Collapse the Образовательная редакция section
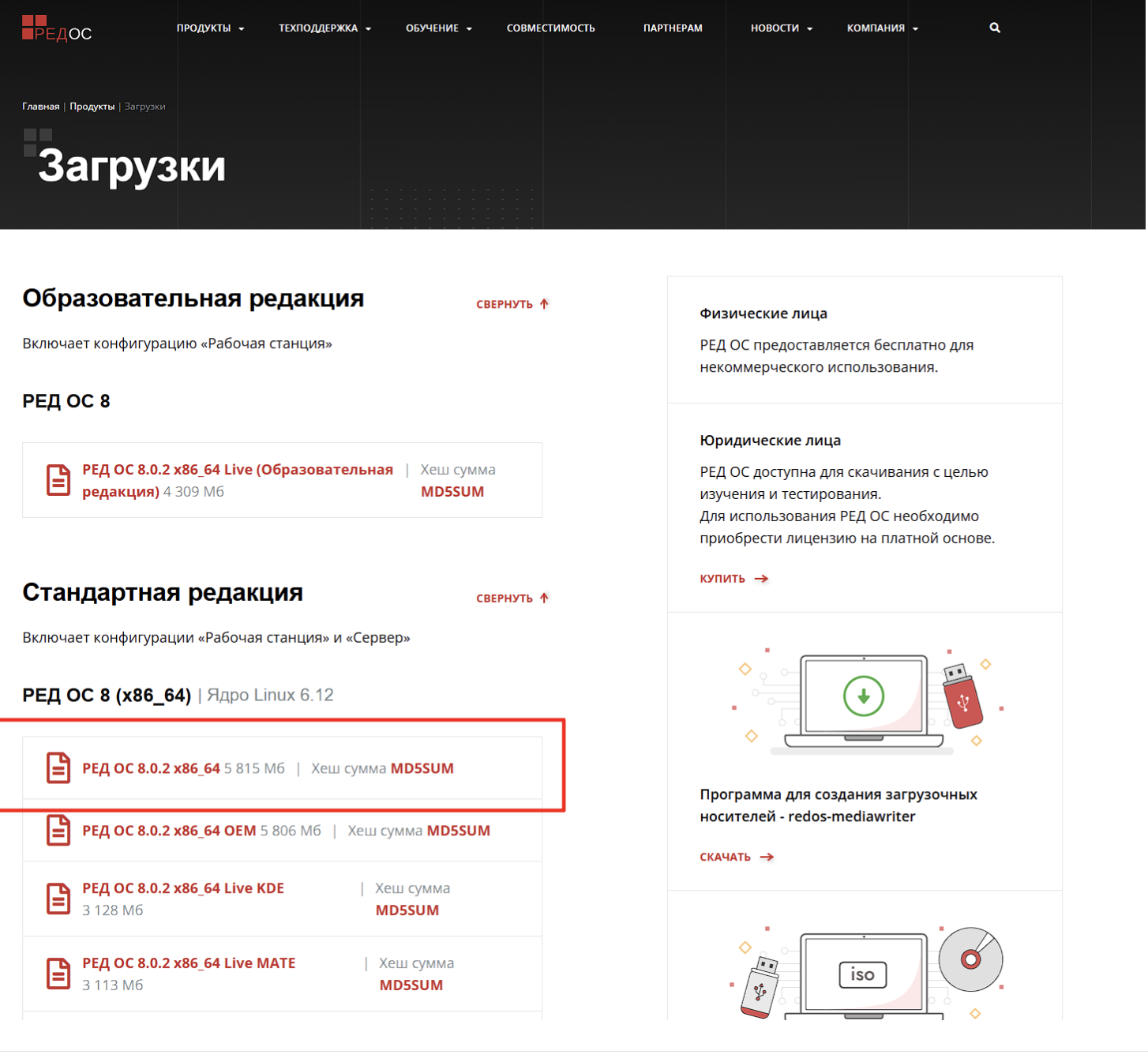 coord(512,304)
